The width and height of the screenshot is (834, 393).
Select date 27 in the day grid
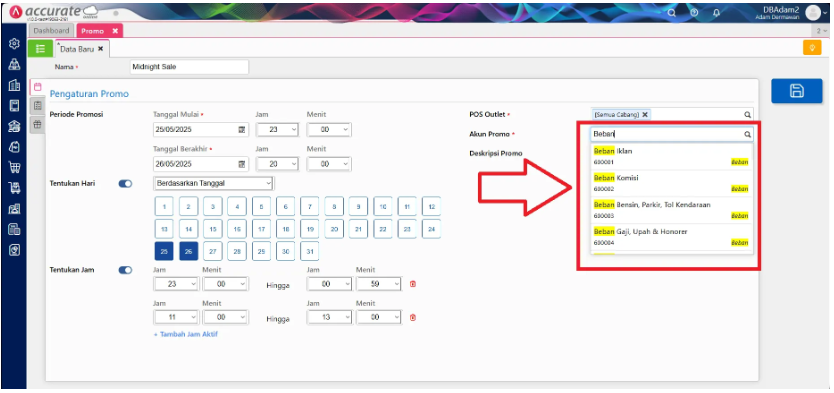[213, 251]
